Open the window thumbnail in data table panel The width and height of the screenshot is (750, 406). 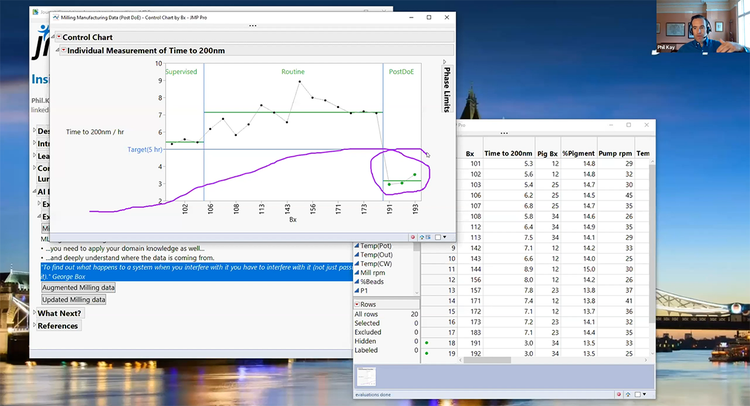pyautogui.click(x=367, y=377)
